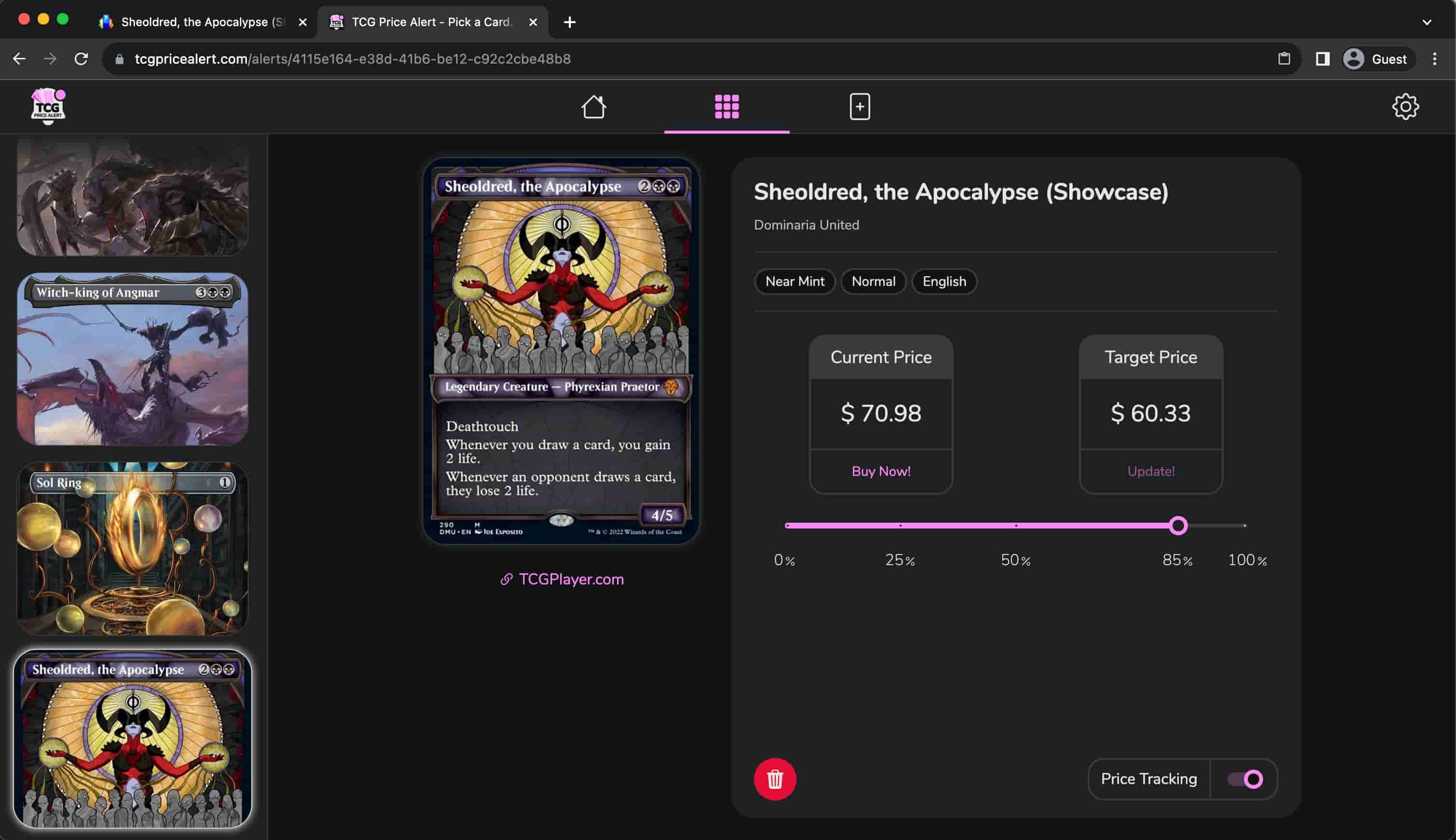Select the Witch-king of Angmar card
Screen dimensions: 1456x840
tap(133, 359)
